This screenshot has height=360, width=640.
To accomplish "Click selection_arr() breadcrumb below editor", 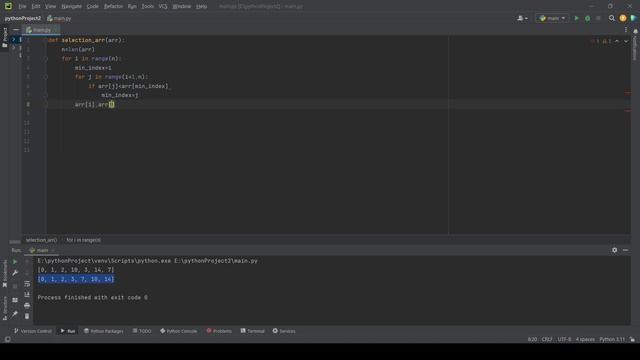I will (41, 240).
